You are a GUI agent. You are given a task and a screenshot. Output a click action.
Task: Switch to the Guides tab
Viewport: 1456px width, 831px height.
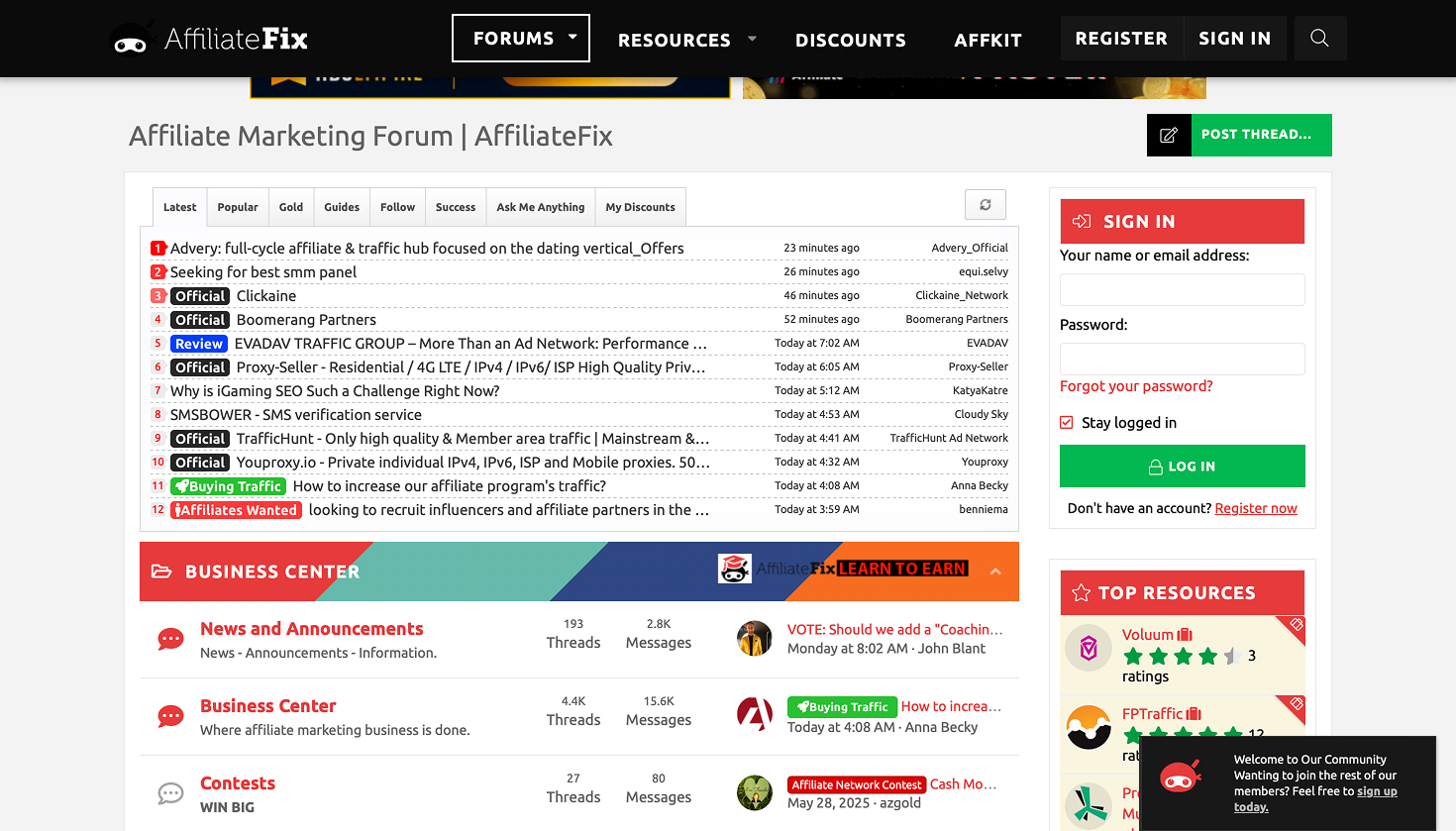coord(342,207)
